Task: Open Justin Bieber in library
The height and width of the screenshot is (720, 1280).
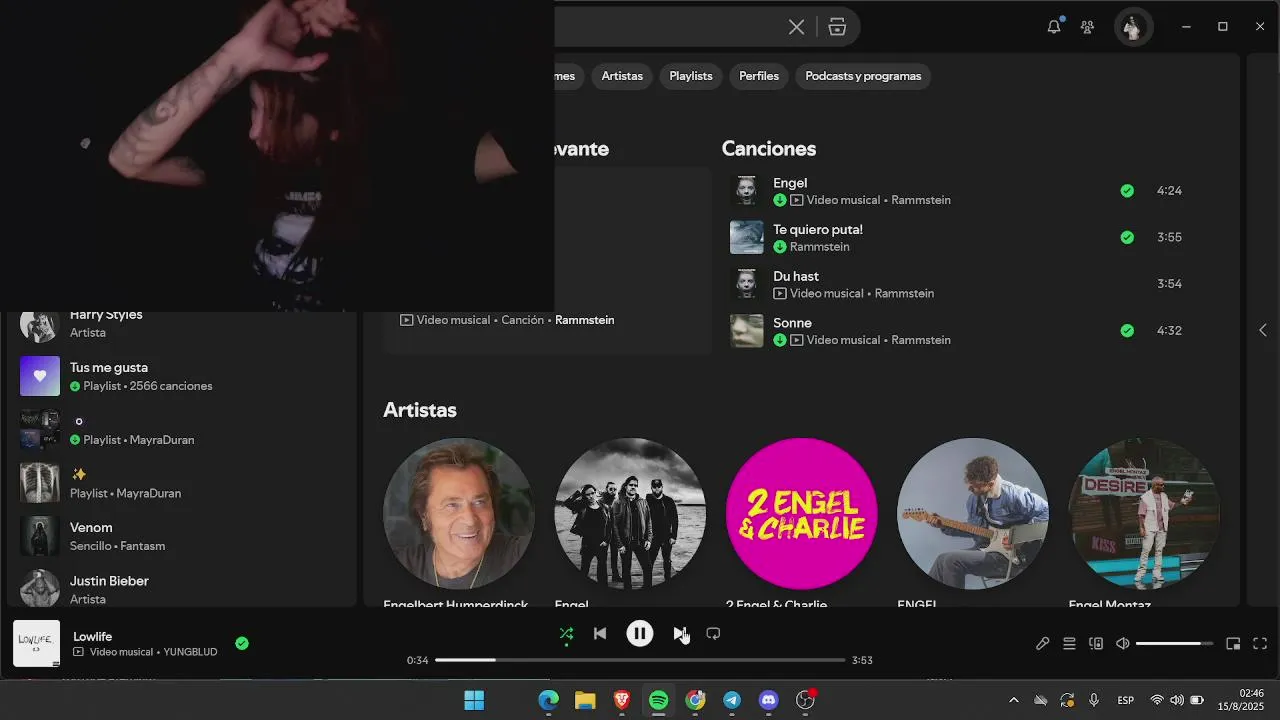Action: [182, 589]
